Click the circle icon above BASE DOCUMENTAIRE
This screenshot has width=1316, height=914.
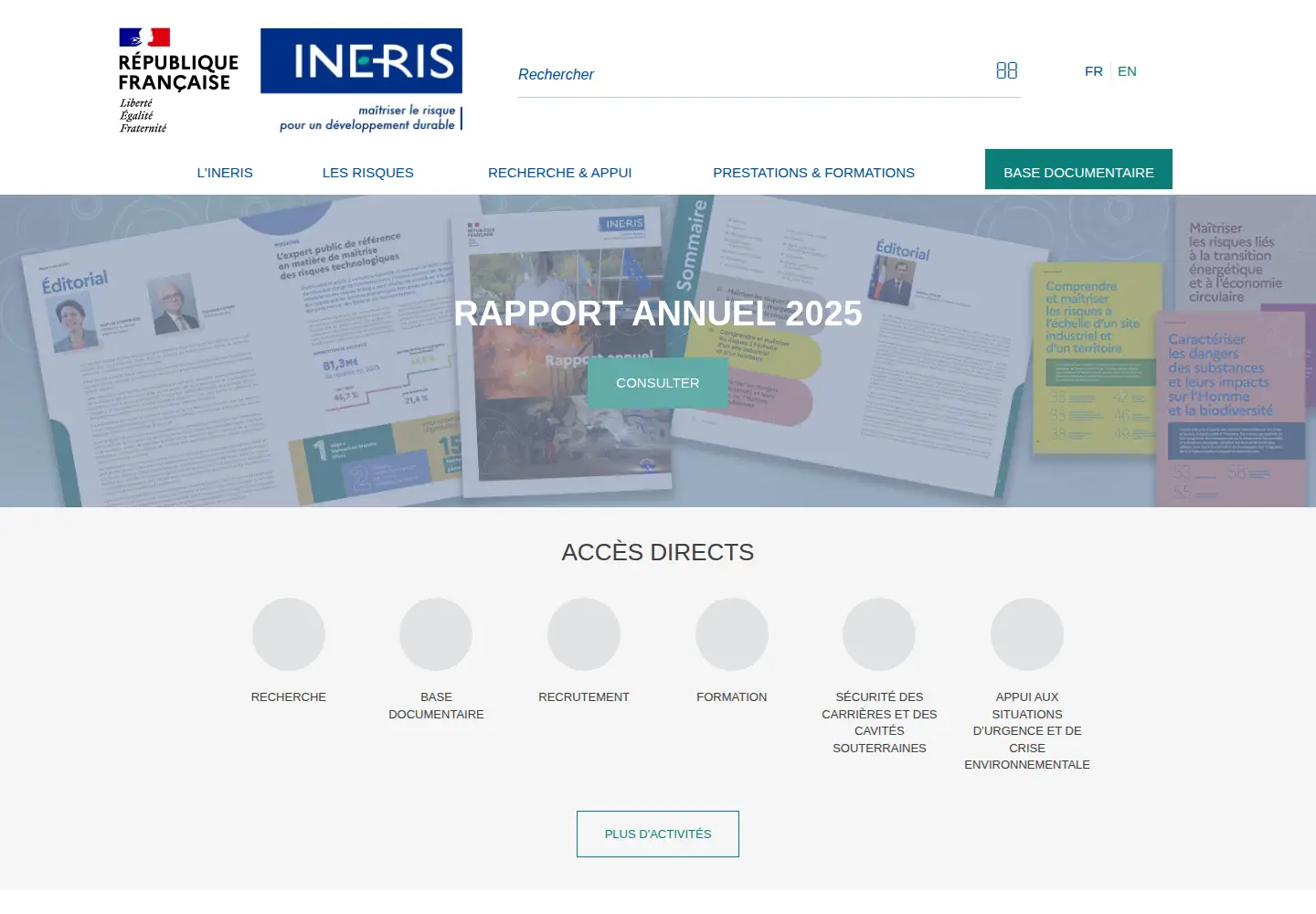(436, 634)
